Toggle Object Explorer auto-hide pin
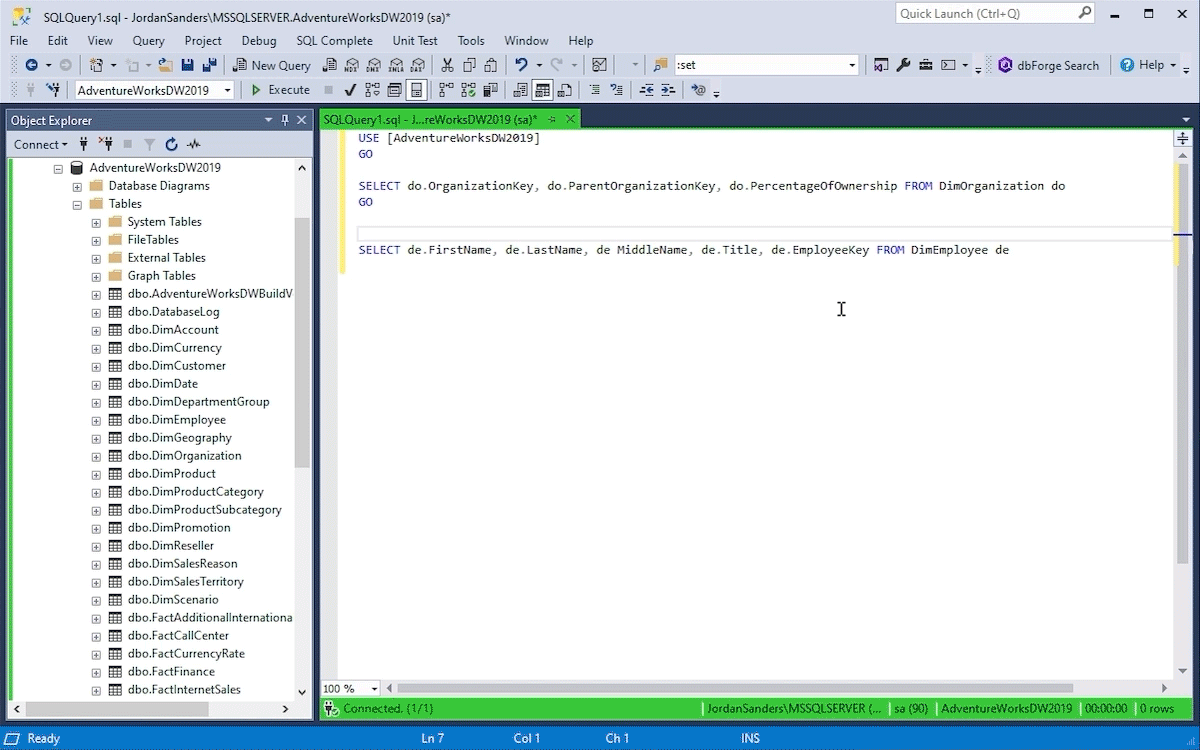Viewport: 1200px width, 750px height. point(285,120)
